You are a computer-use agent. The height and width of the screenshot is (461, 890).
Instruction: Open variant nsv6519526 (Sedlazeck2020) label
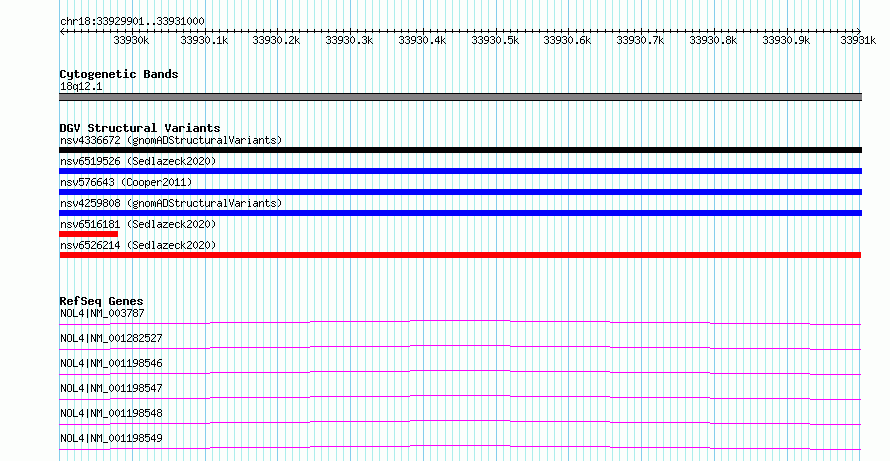(138, 161)
